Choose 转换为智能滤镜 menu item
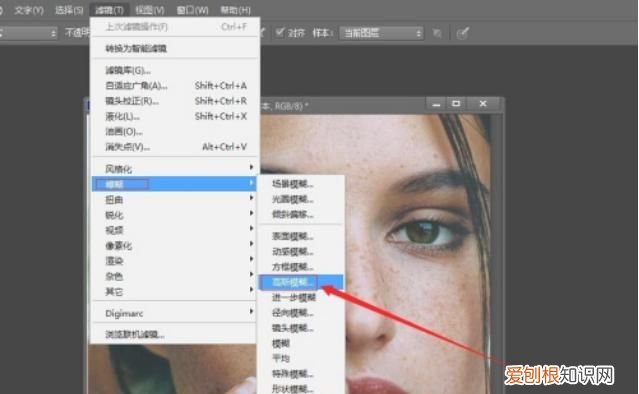Screen dimensions: 639x394 coord(175,48)
